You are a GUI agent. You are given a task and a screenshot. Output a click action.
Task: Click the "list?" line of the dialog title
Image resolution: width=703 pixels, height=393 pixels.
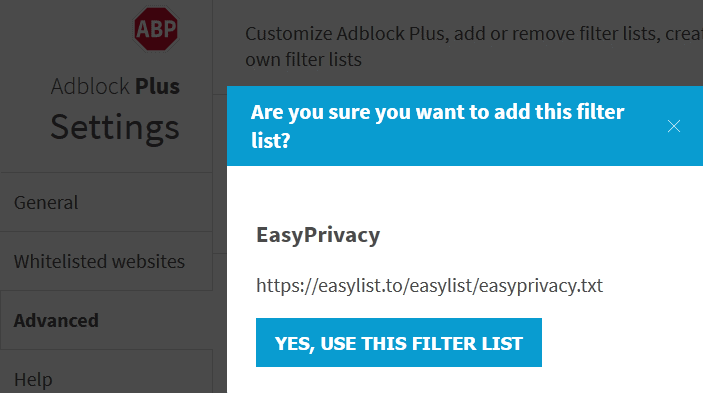point(271,141)
